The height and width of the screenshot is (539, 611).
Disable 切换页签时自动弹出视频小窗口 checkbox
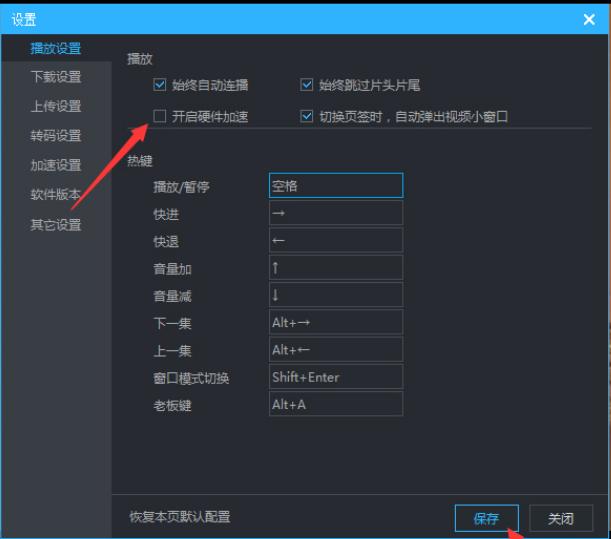click(x=307, y=116)
